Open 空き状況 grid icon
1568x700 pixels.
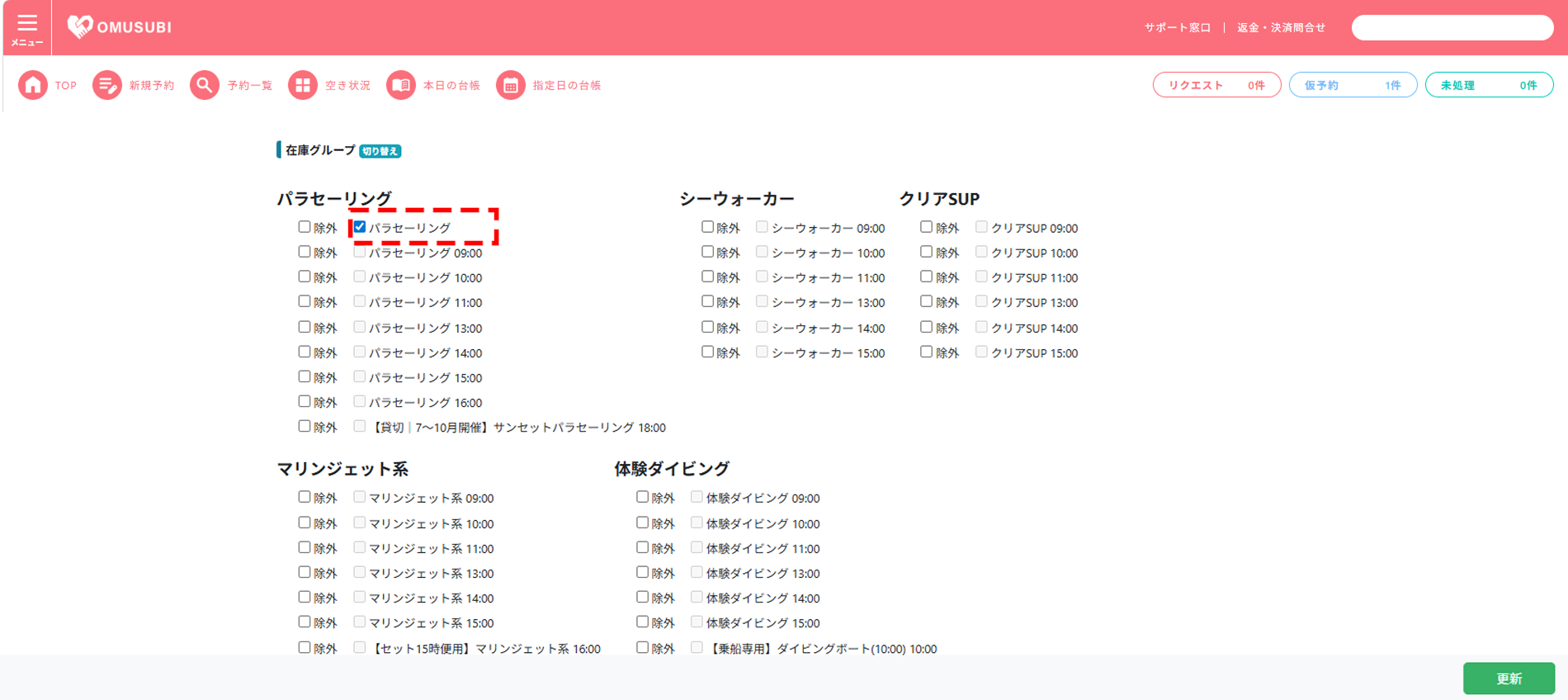click(x=303, y=85)
